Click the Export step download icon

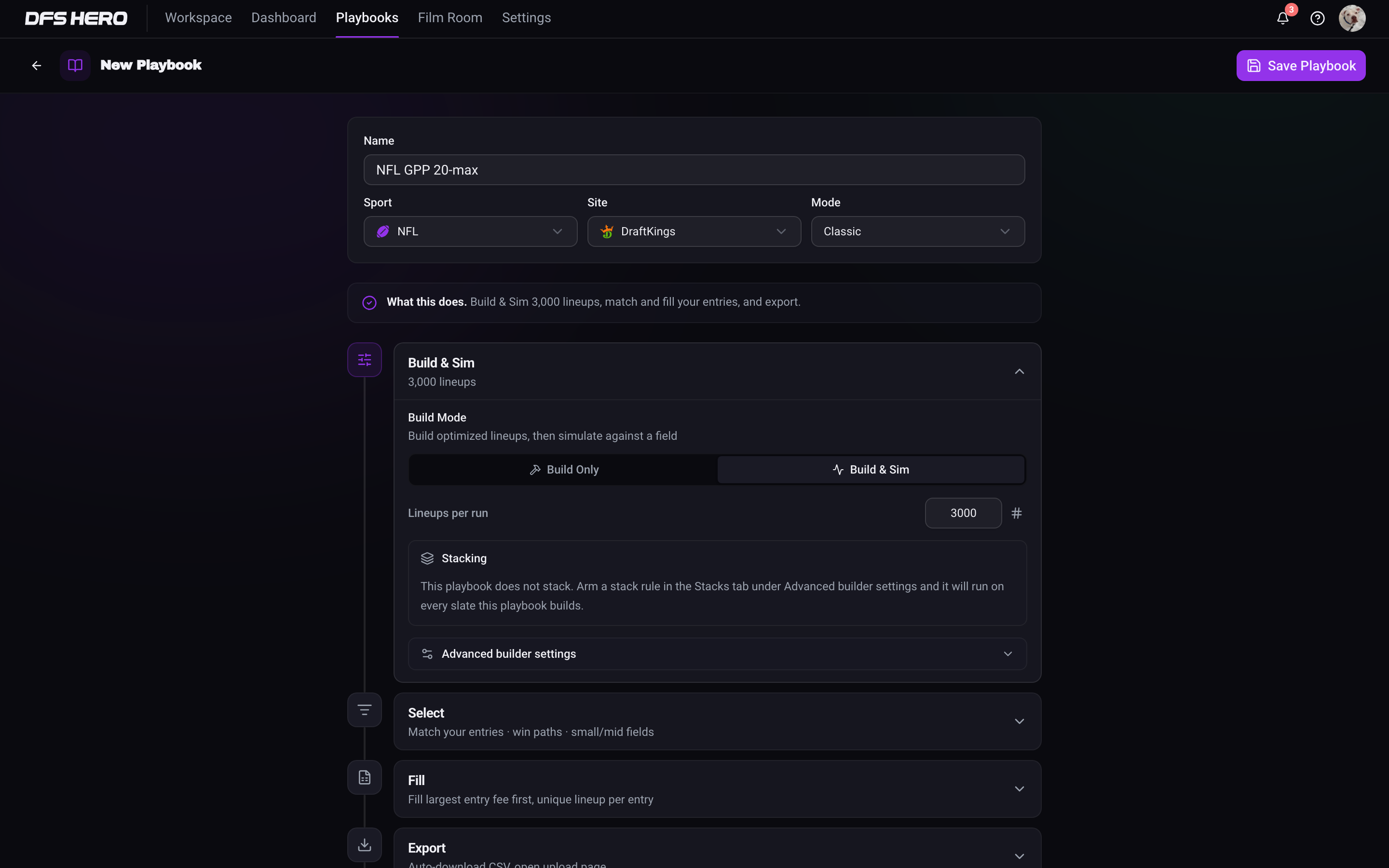pyautogui.click(x=365, y=845)
